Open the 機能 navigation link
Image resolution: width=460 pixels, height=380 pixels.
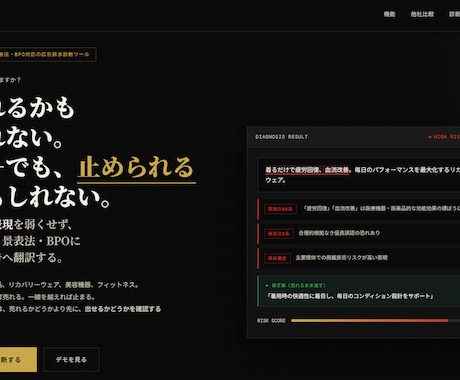[x=389, y=14]
